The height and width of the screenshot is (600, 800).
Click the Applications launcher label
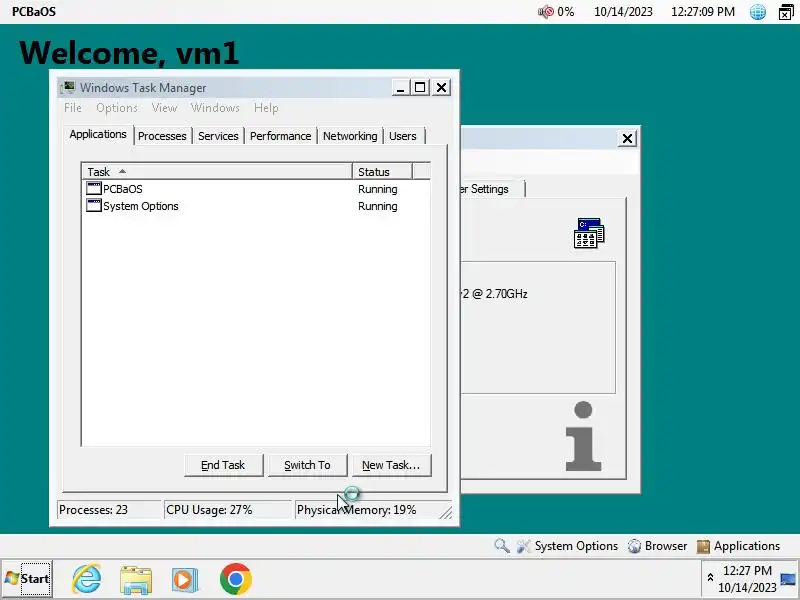pos(747,546)
